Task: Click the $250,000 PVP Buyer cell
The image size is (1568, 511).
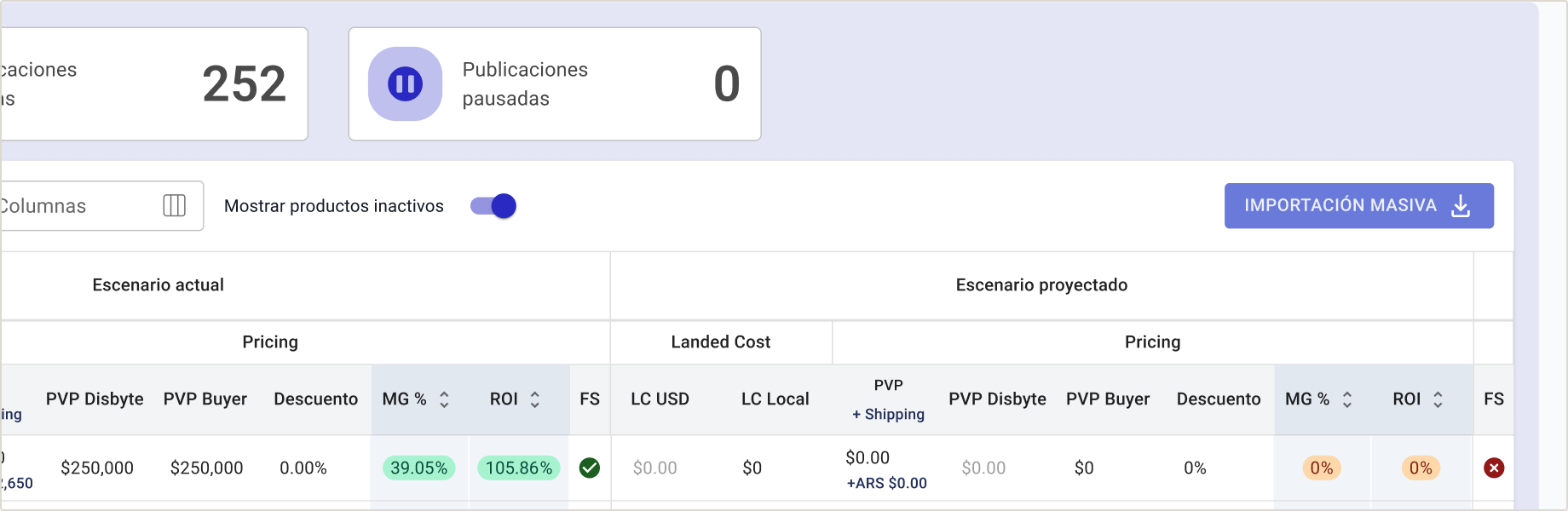Action: tap(206, 468)
